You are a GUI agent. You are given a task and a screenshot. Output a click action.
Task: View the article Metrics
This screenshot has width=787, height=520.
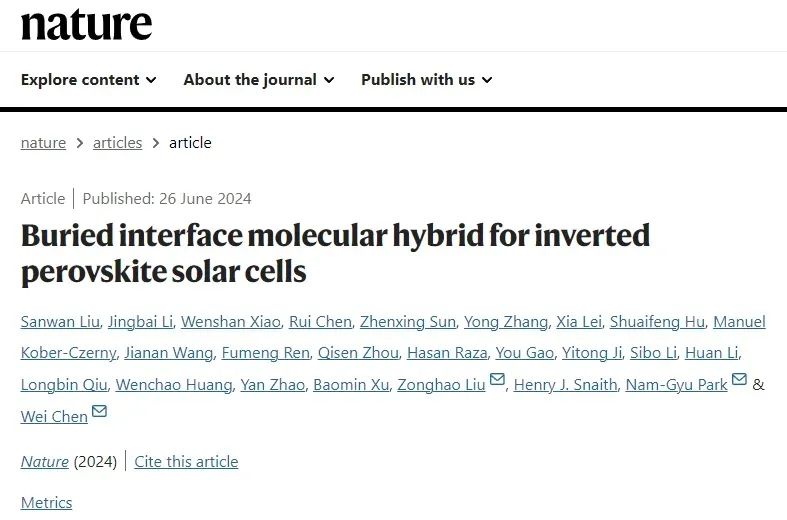coord(46,503)
